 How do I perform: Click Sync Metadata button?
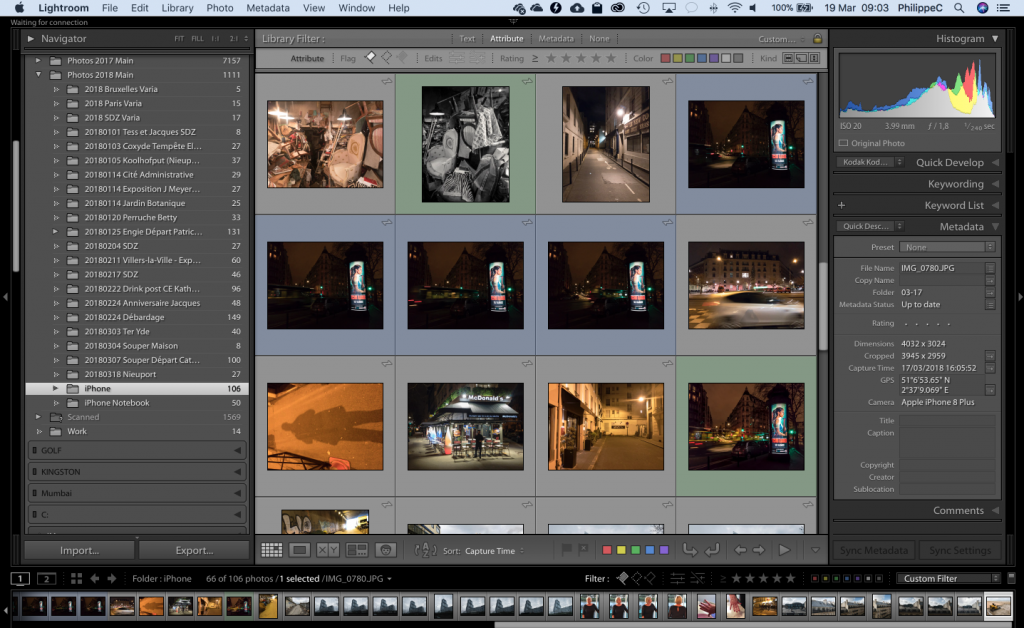pyautogui.click(x=874, y=550)
